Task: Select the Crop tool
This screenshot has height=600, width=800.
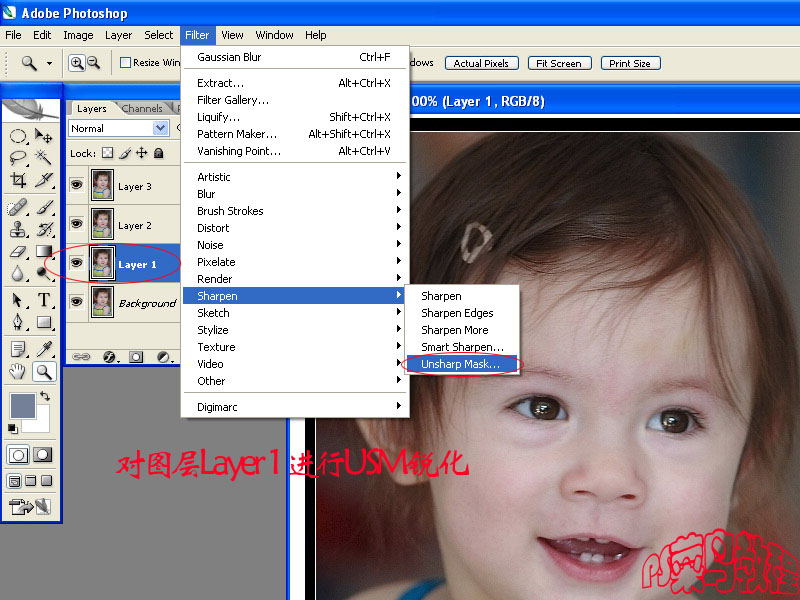Action: [18, 180]
